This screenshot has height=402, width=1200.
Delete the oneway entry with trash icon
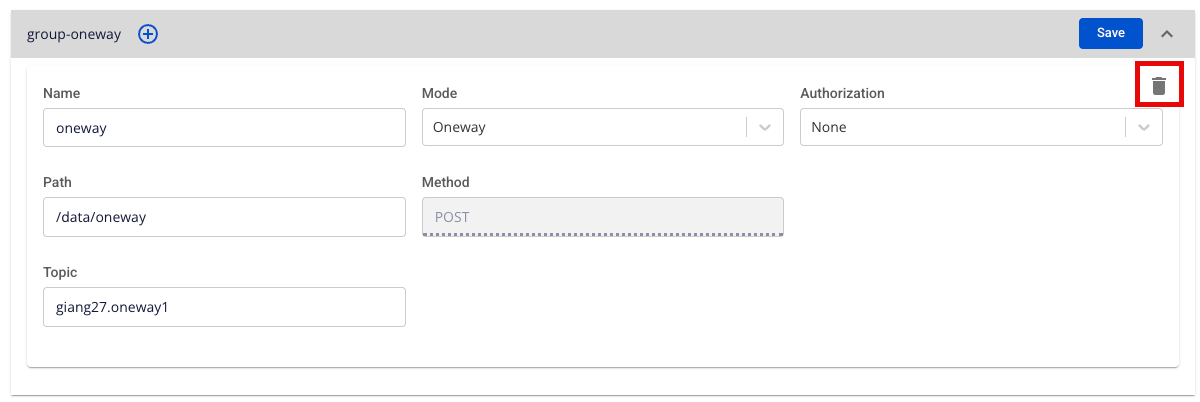coord(1159,86)
